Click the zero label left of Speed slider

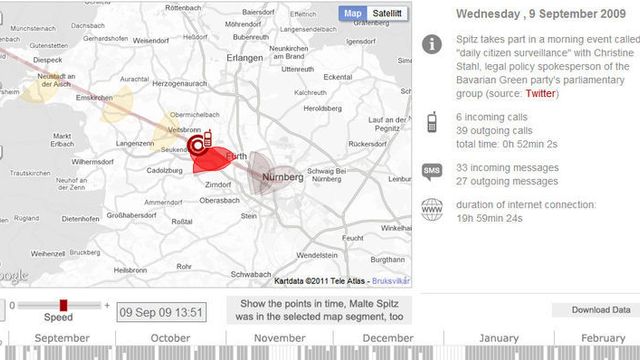12,305
